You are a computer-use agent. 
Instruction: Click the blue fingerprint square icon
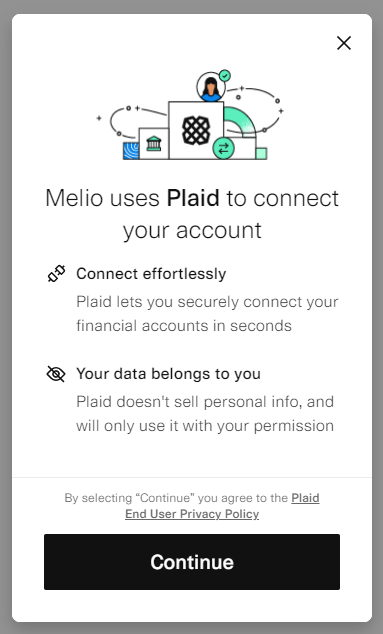point(131,150)
